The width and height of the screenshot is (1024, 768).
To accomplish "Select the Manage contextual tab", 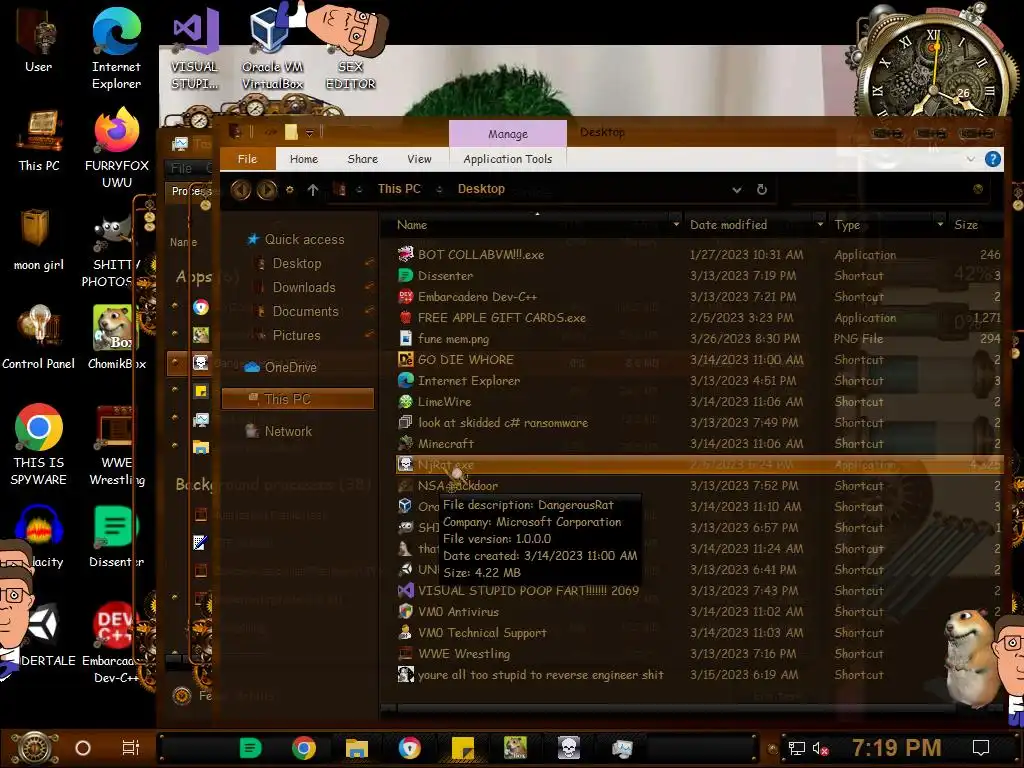I will pyautogui.click(x=507, y=133).
